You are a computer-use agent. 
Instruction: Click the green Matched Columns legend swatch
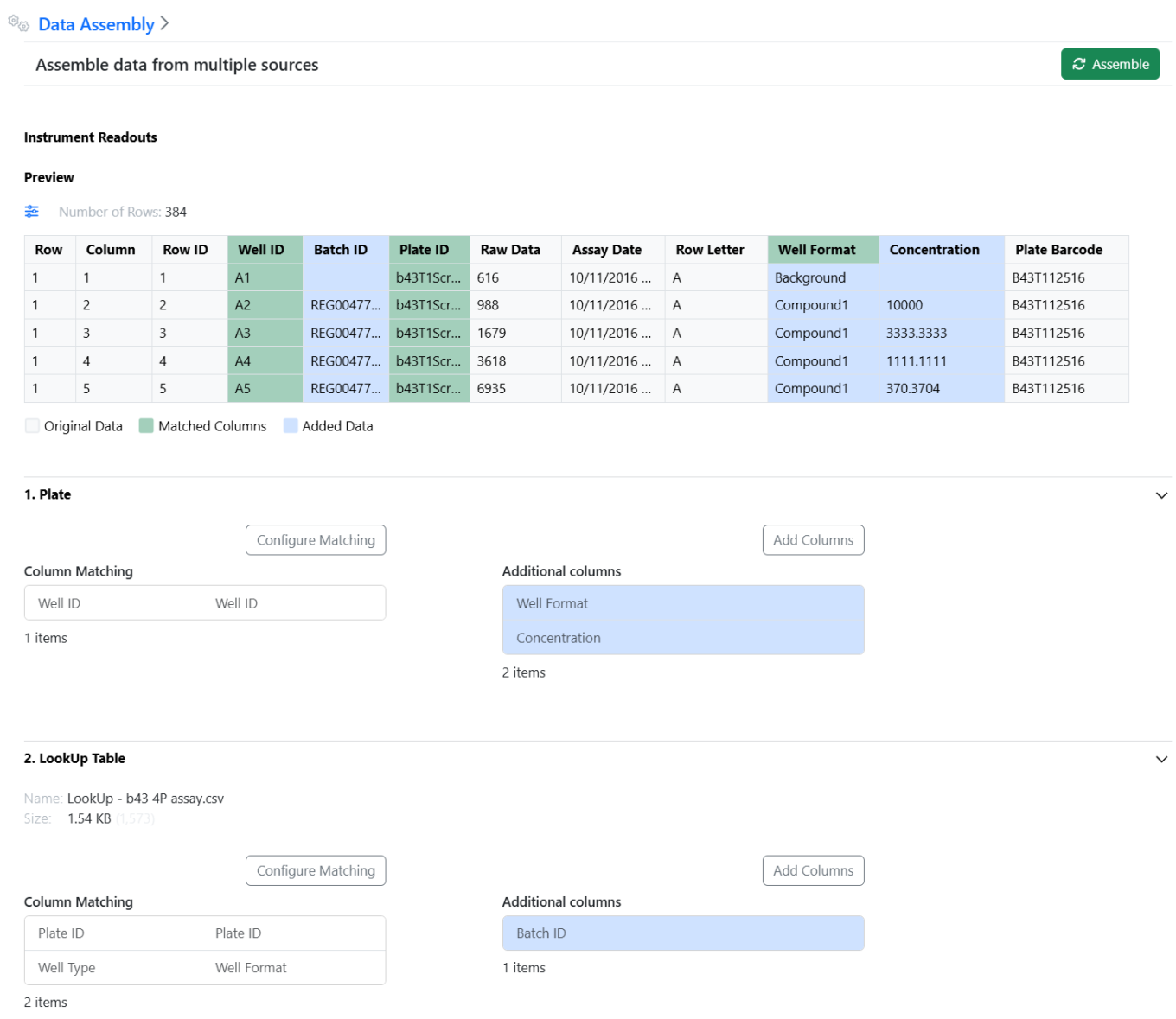coord(146,426)
